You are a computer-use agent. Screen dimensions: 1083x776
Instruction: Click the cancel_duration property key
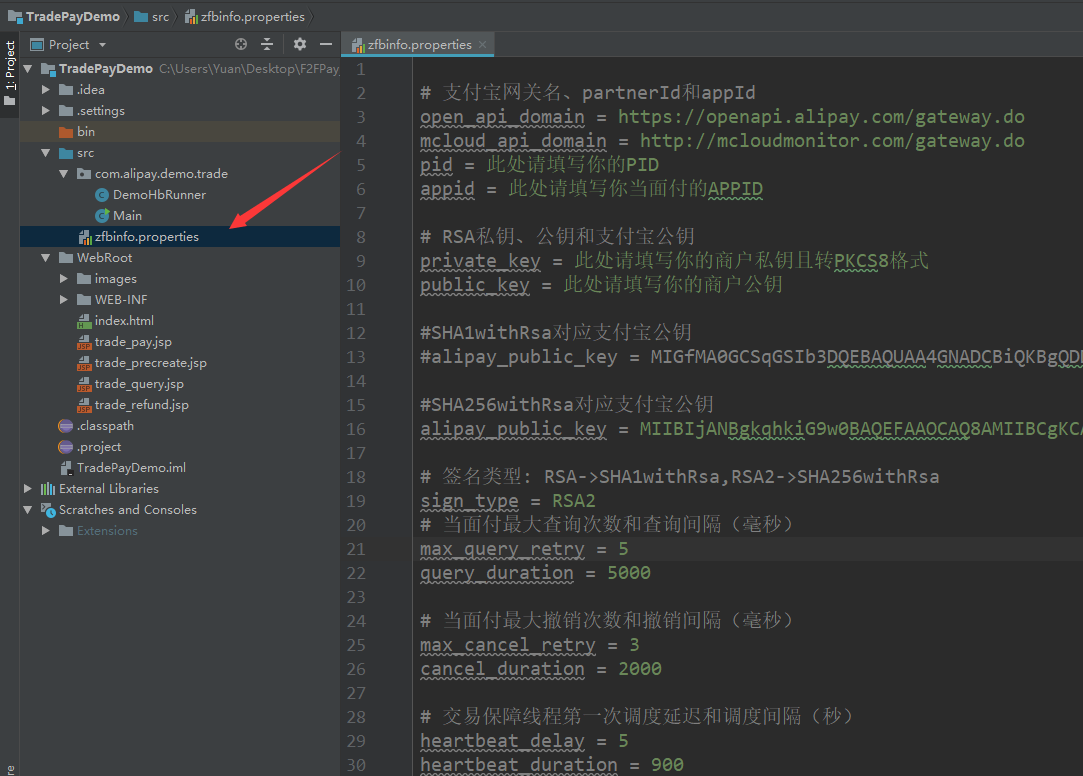[502, 669]
